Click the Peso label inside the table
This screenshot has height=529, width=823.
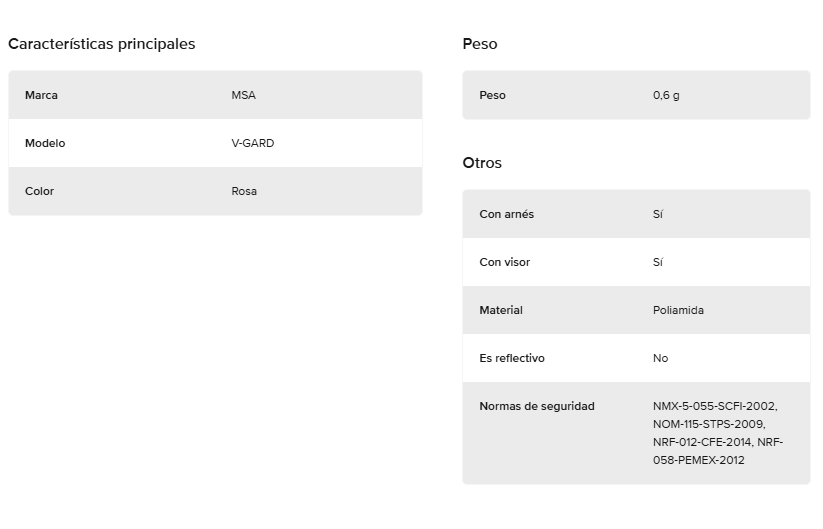tap(492, 95)
